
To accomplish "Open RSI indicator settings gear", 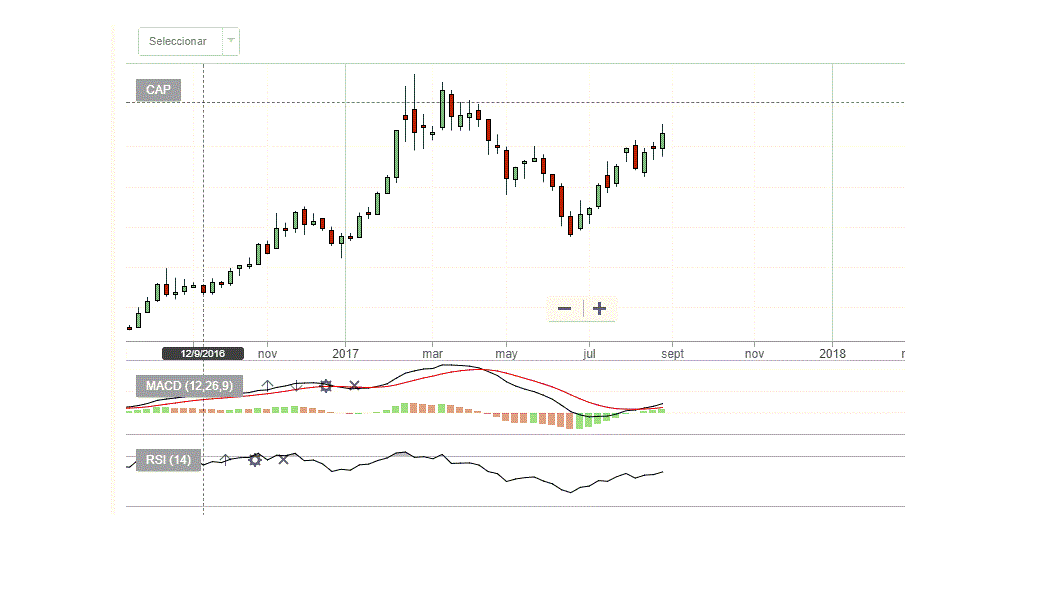I will click(x=255, y=460).
